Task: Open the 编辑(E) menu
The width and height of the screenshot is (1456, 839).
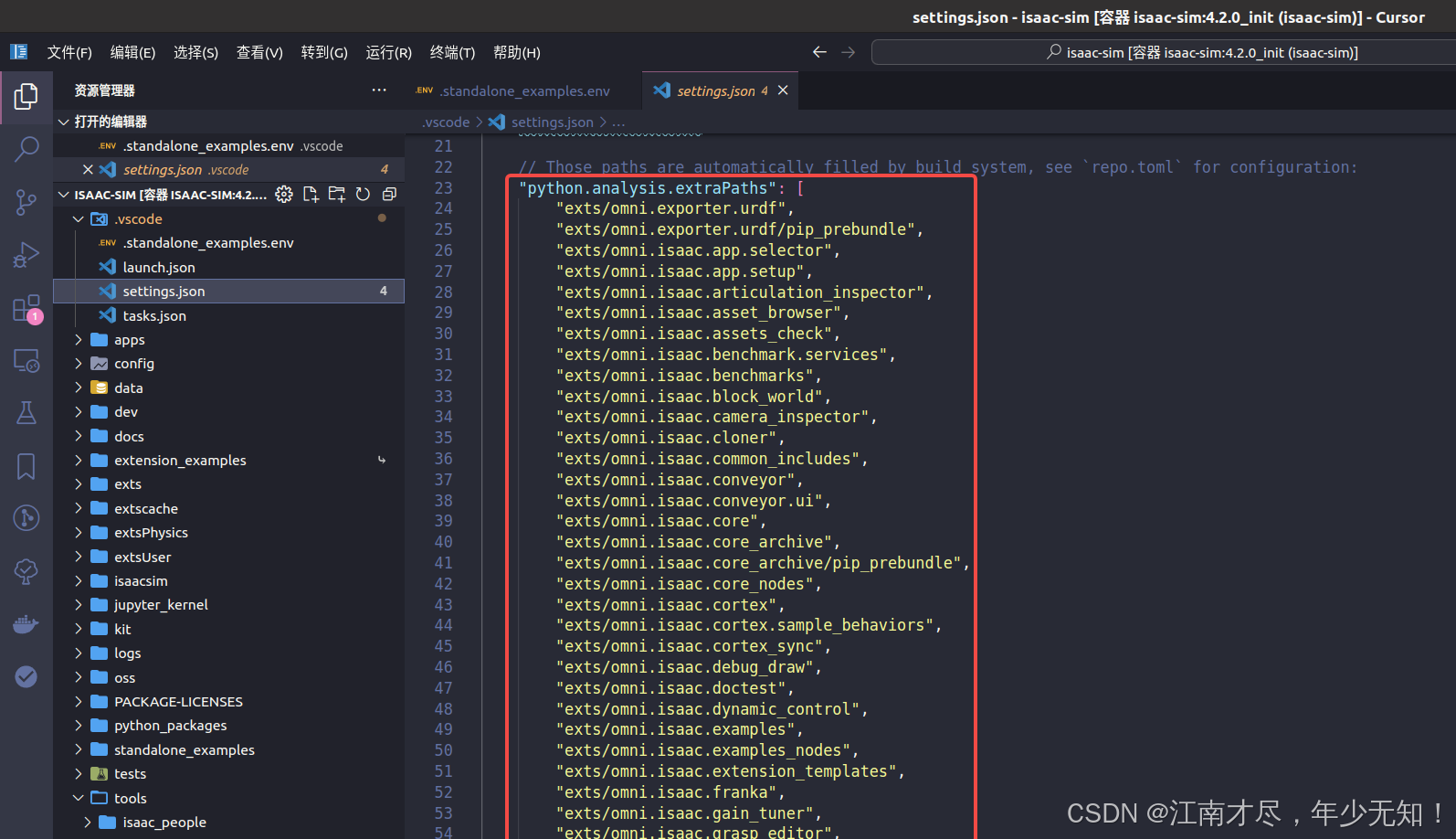Action: coord(132,52)
